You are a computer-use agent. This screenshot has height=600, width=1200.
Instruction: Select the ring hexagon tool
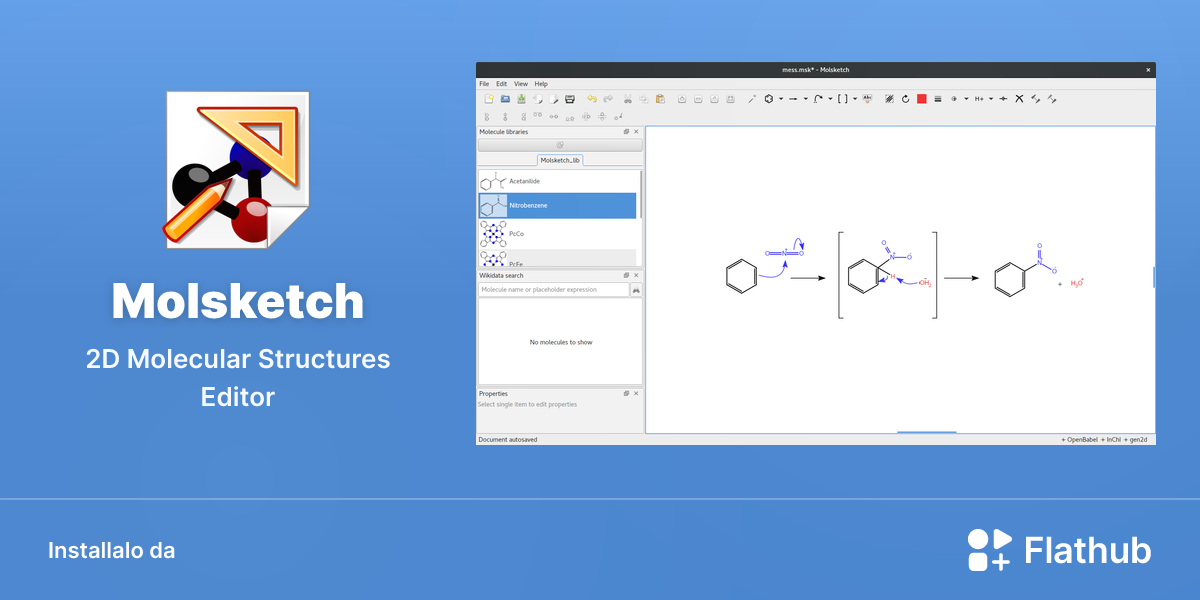[x=769, y=99]
